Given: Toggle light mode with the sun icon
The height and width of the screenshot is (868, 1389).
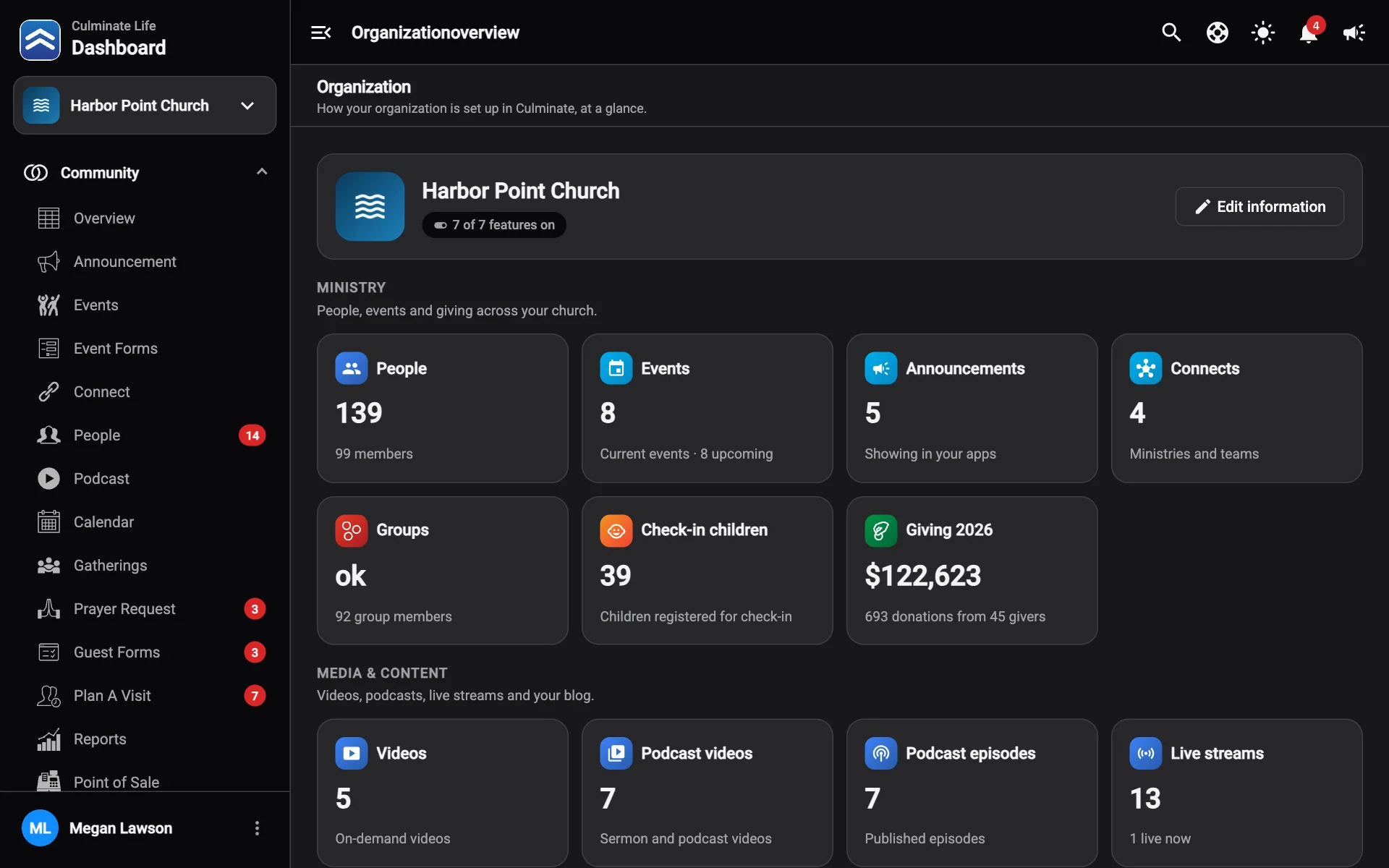Looking at the screenshot, I should pos(1262,33).
